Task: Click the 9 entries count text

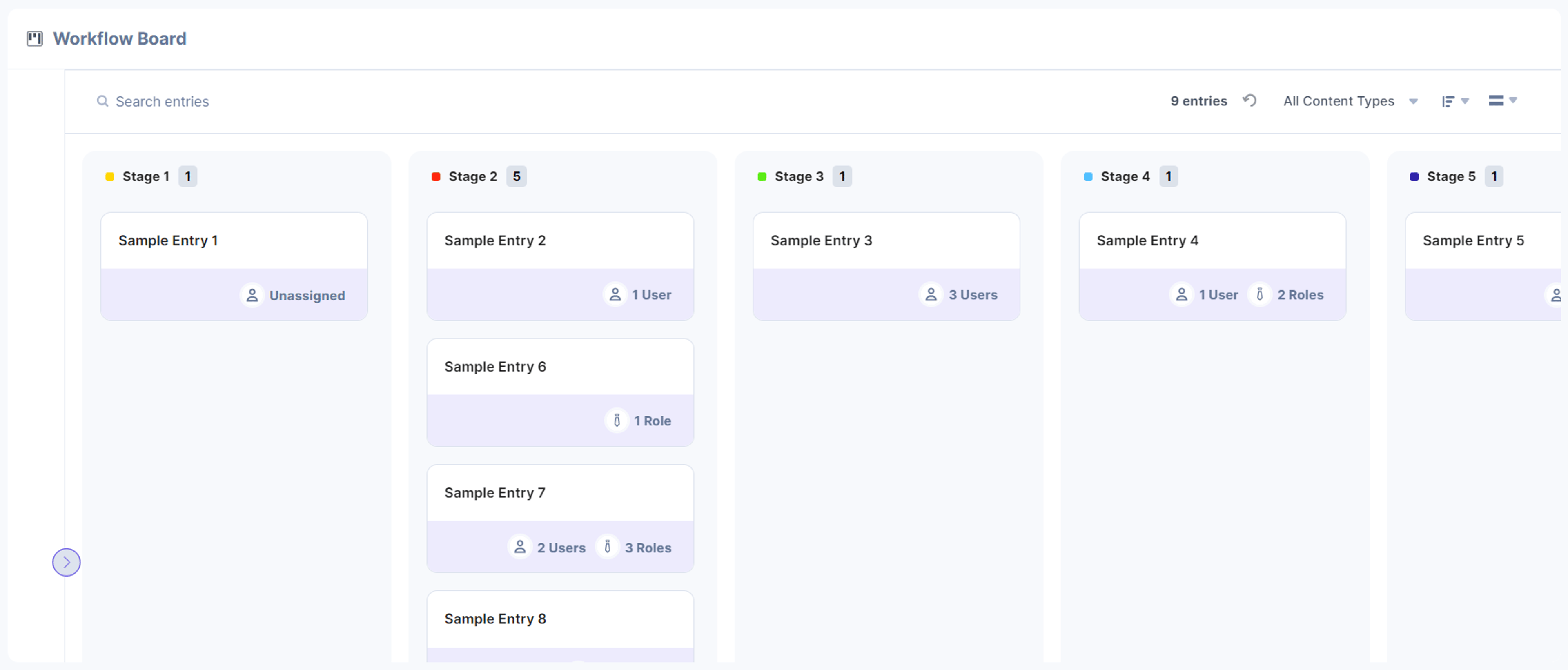Action: 1198,101
